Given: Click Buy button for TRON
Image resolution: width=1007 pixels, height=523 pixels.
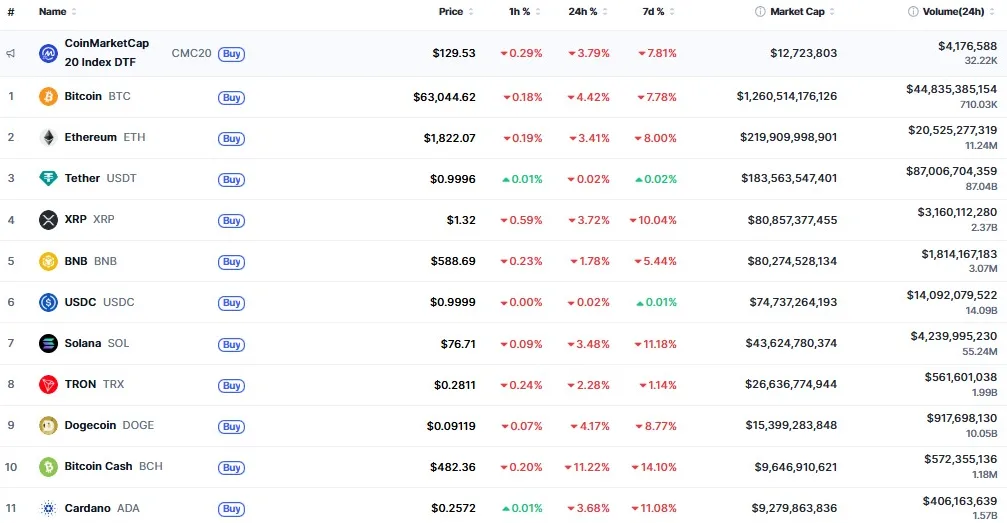Looking at the screenshot, I should pos(231,386).
